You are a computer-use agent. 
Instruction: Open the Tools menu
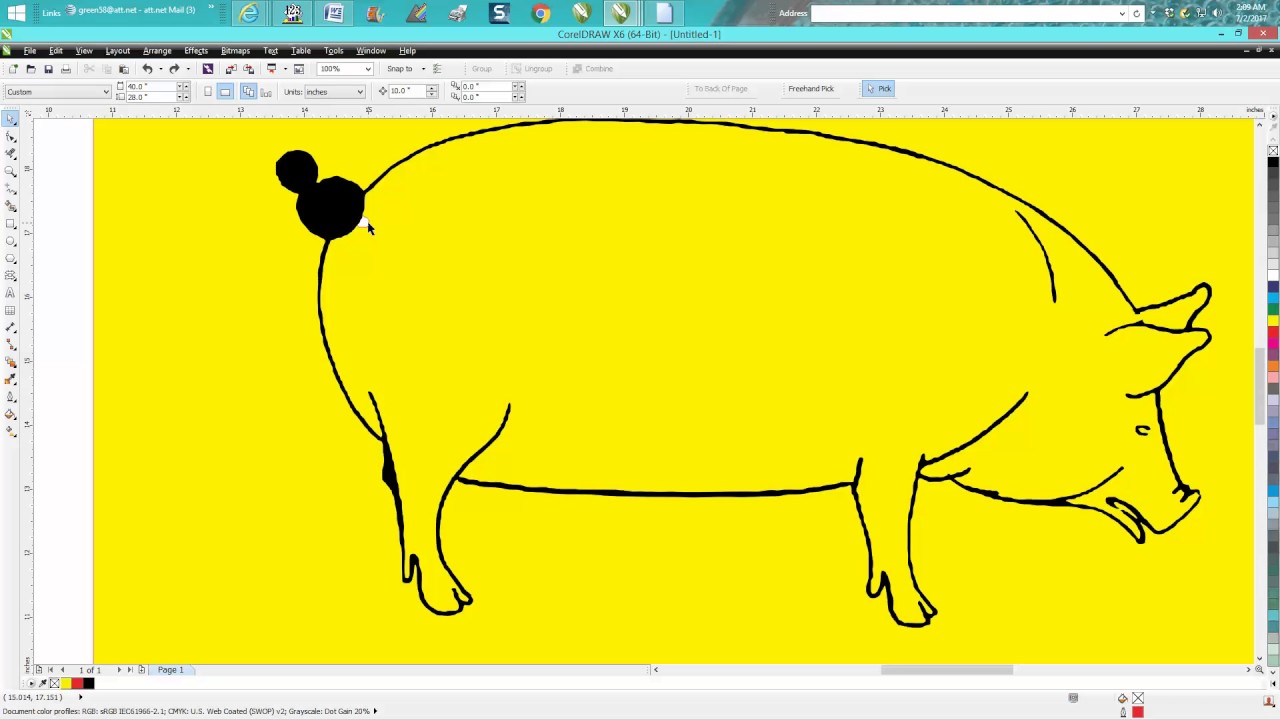point(333,51)
